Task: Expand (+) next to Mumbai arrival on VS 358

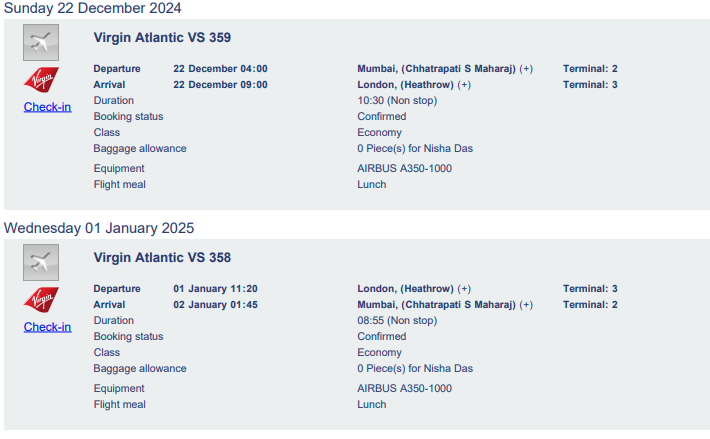Action: point(526,305)
